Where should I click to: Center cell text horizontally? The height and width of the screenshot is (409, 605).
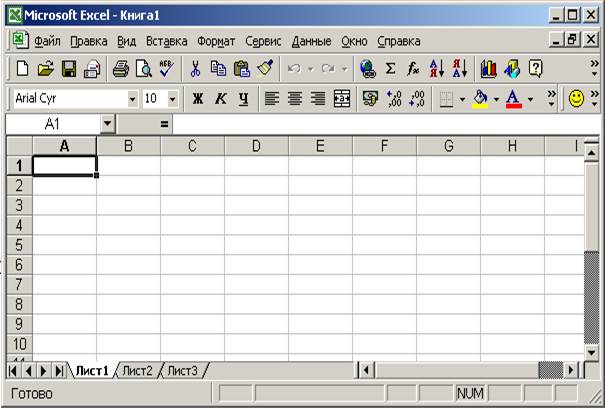[x=295, y=99]
